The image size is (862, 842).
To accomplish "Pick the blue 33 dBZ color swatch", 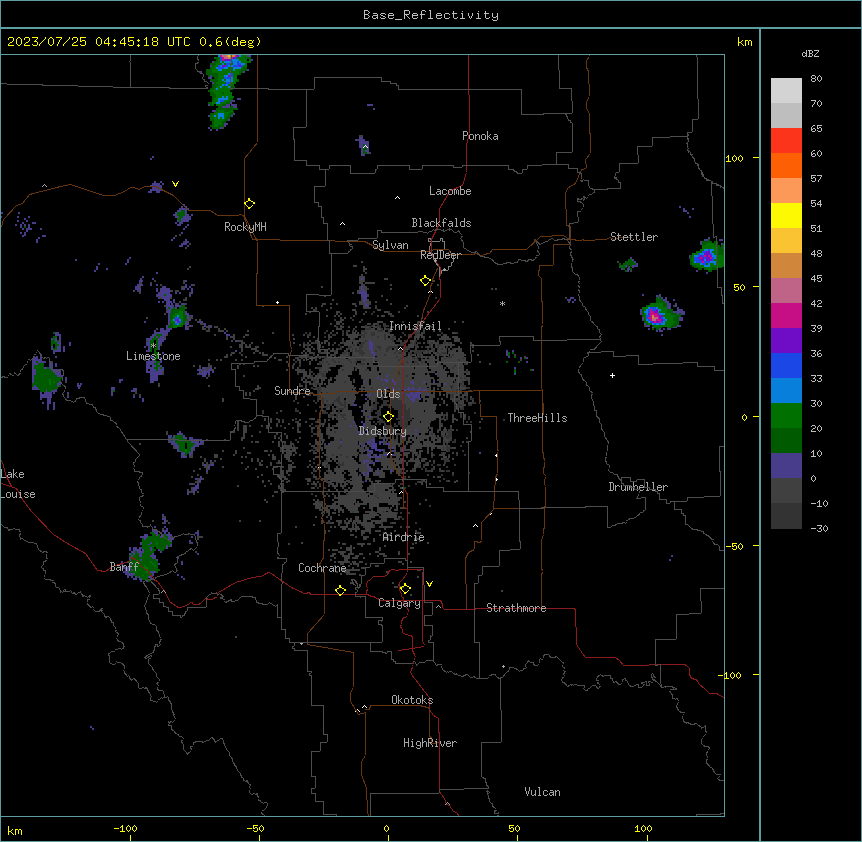I will pos(786,365).
